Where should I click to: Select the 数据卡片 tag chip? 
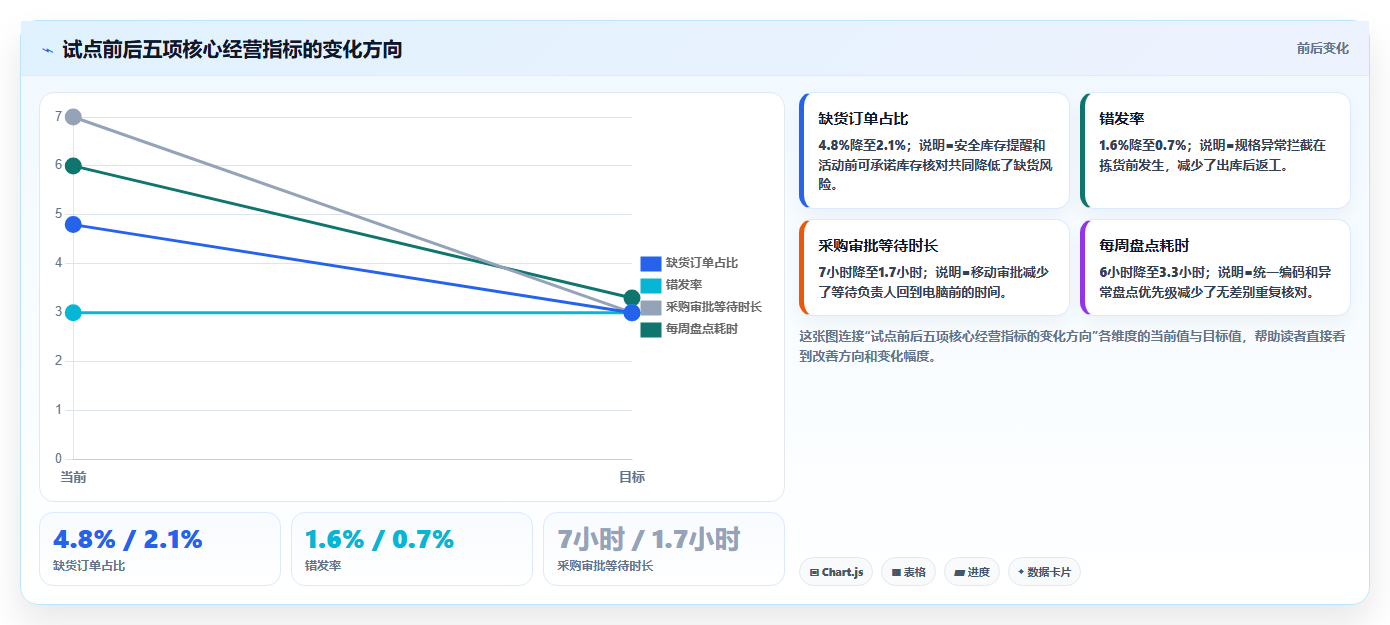tap(1044, 572)
